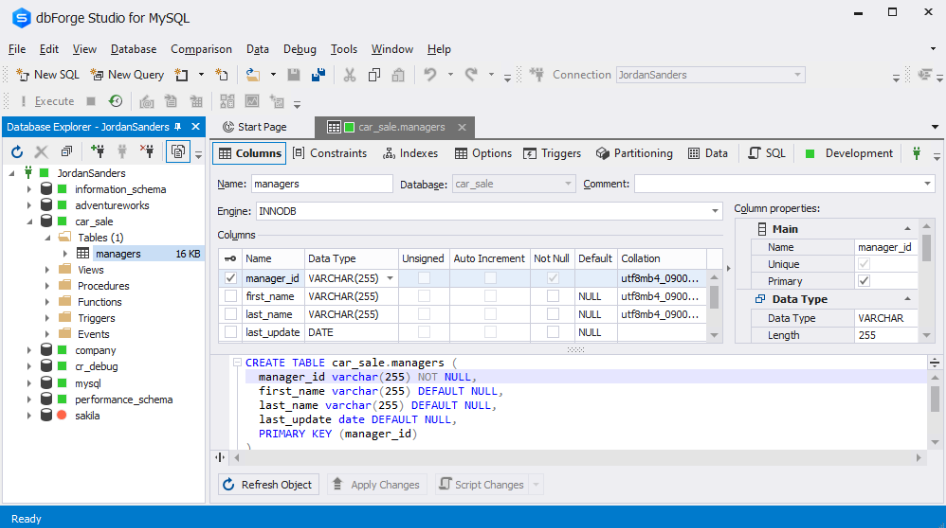Image resolution: width=946 pixels, height=528 pixels.
Task: Open the manager_id data type dropdown arrow
Action: click(x=390, y=278)
